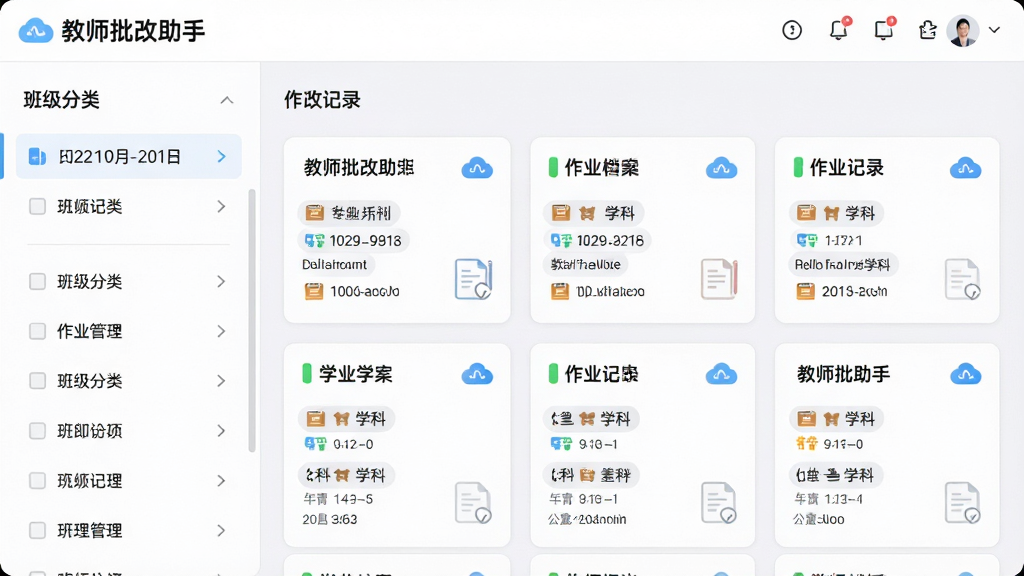Tick the 班频记类 checkbox
1024x576 pixels.
(37, 206)
